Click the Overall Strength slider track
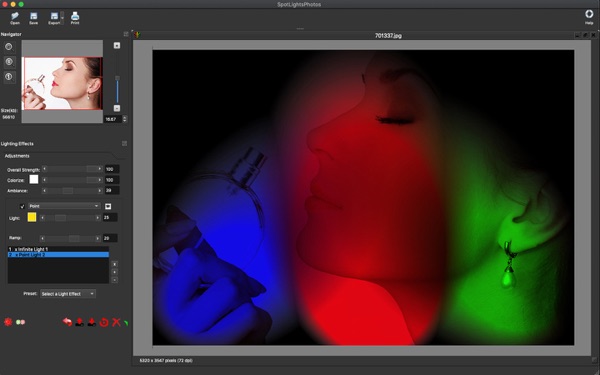Image resolution: width=600 pixels, height=375 pixels. [72, 169]
